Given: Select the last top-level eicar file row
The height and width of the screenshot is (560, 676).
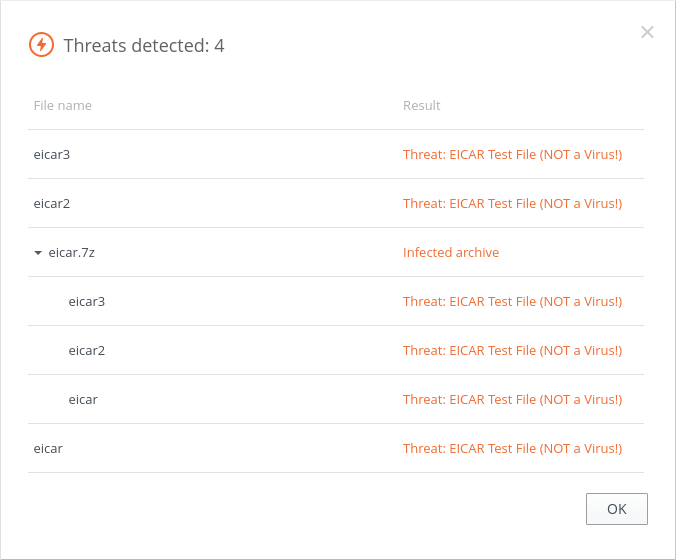Looking at the screenshot, I should pos(336,448).
